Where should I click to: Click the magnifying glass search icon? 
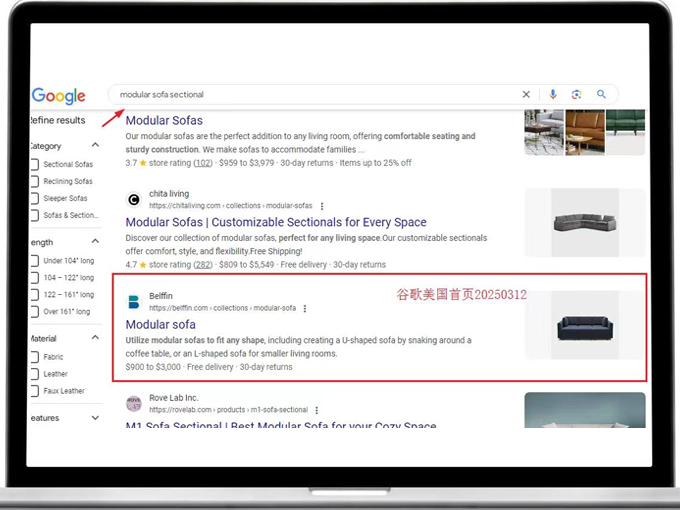pos(601,94)
